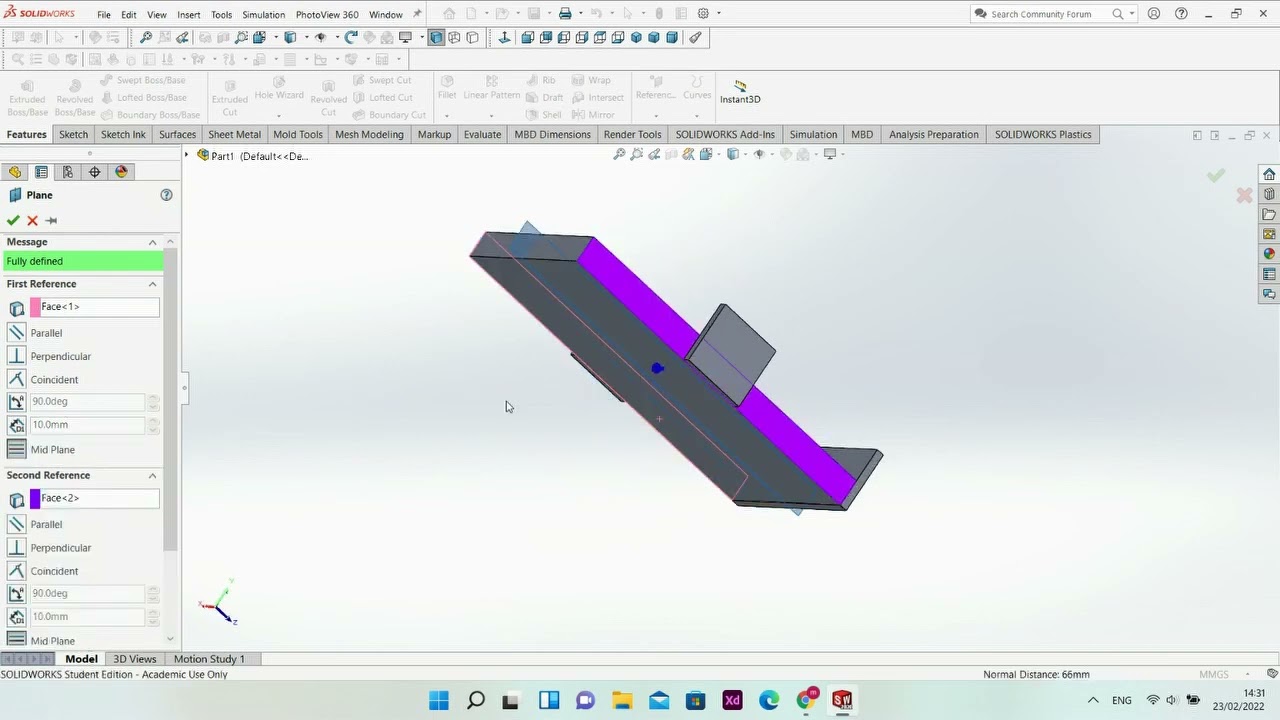The image size is (1280, 720).
Task: Toggle Coincident under Second Reference
Action: point(16,571)
